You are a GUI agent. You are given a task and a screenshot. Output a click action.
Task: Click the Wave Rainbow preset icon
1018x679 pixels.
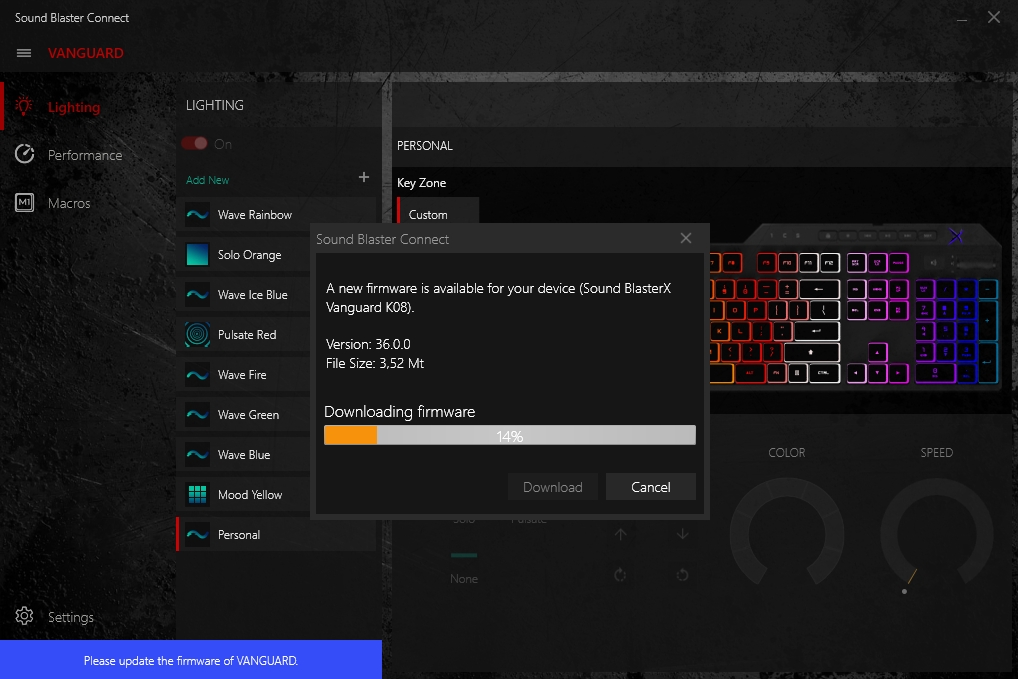(x=197, y=214)
